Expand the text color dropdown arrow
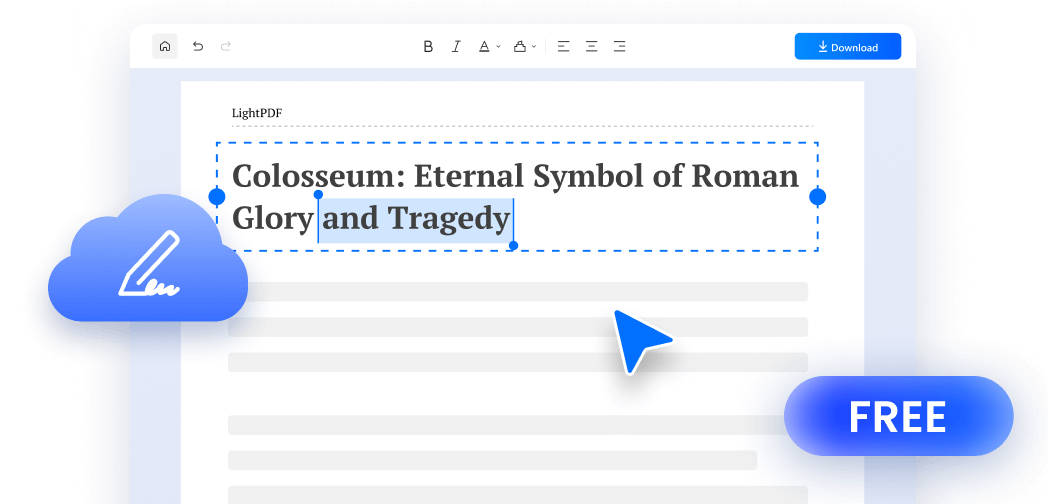Viewport: 1048px width, 504px height. pos(498,47)
